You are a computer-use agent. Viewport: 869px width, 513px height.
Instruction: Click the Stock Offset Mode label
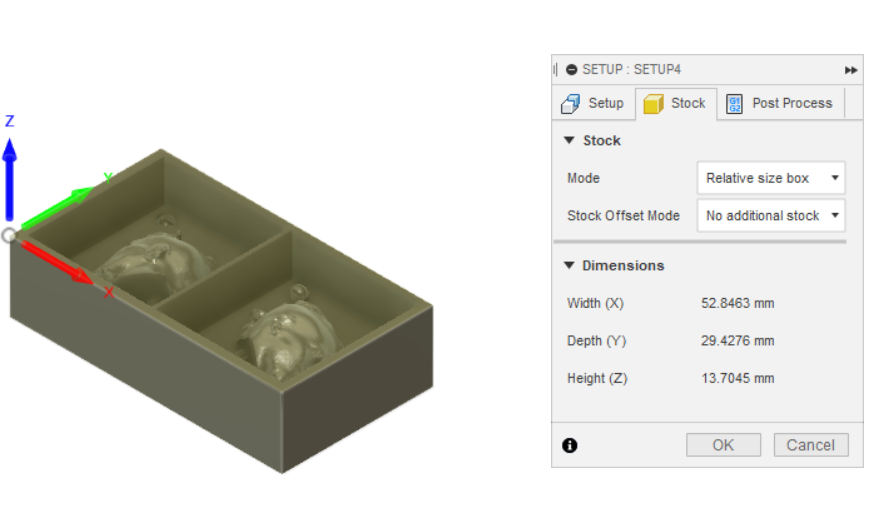click(x=623, y=216)
